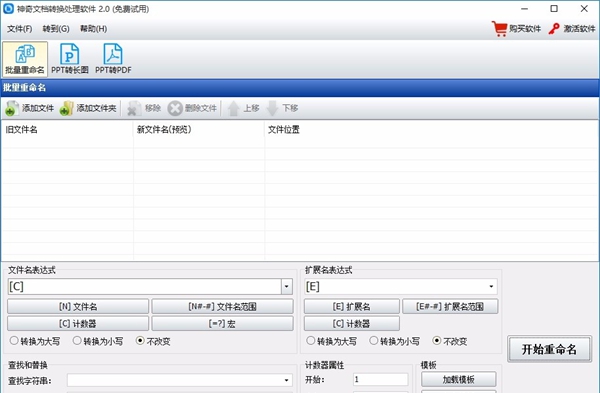Select extension 转换为大写 radio button
600x393 pixels.
pyautogui.click(x=311, y=340)
